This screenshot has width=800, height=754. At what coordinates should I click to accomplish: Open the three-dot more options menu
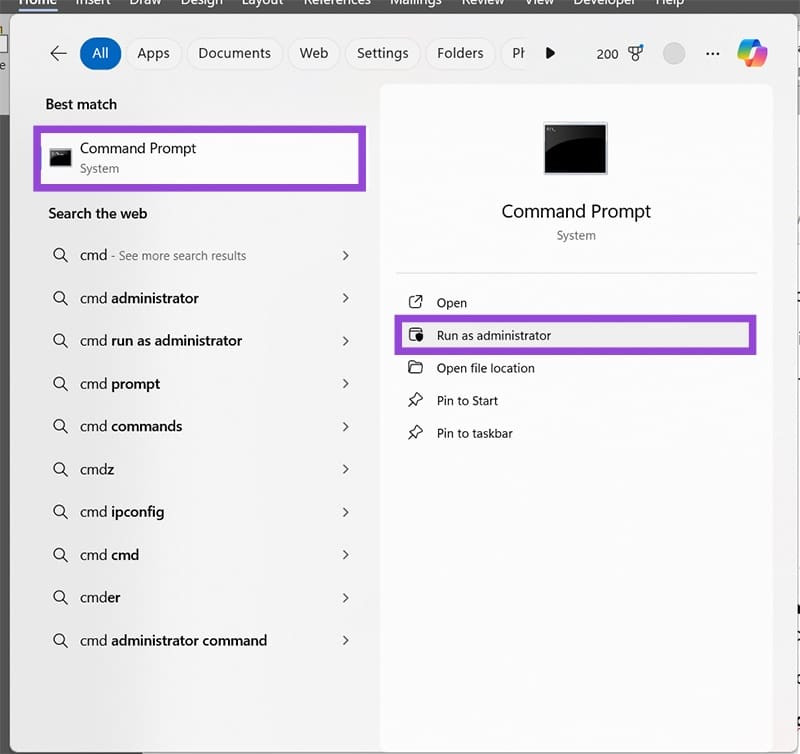pos(712,54)
